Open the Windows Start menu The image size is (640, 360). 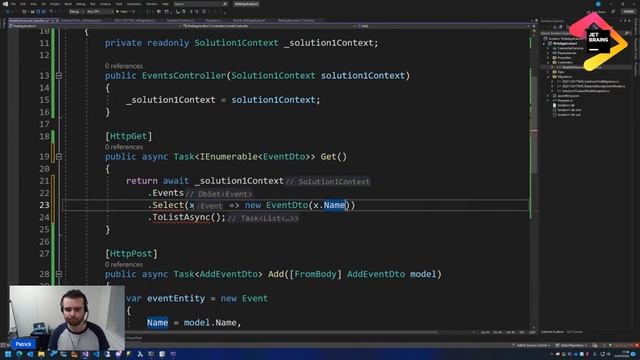pyautogui.click(x=8, y=354)
